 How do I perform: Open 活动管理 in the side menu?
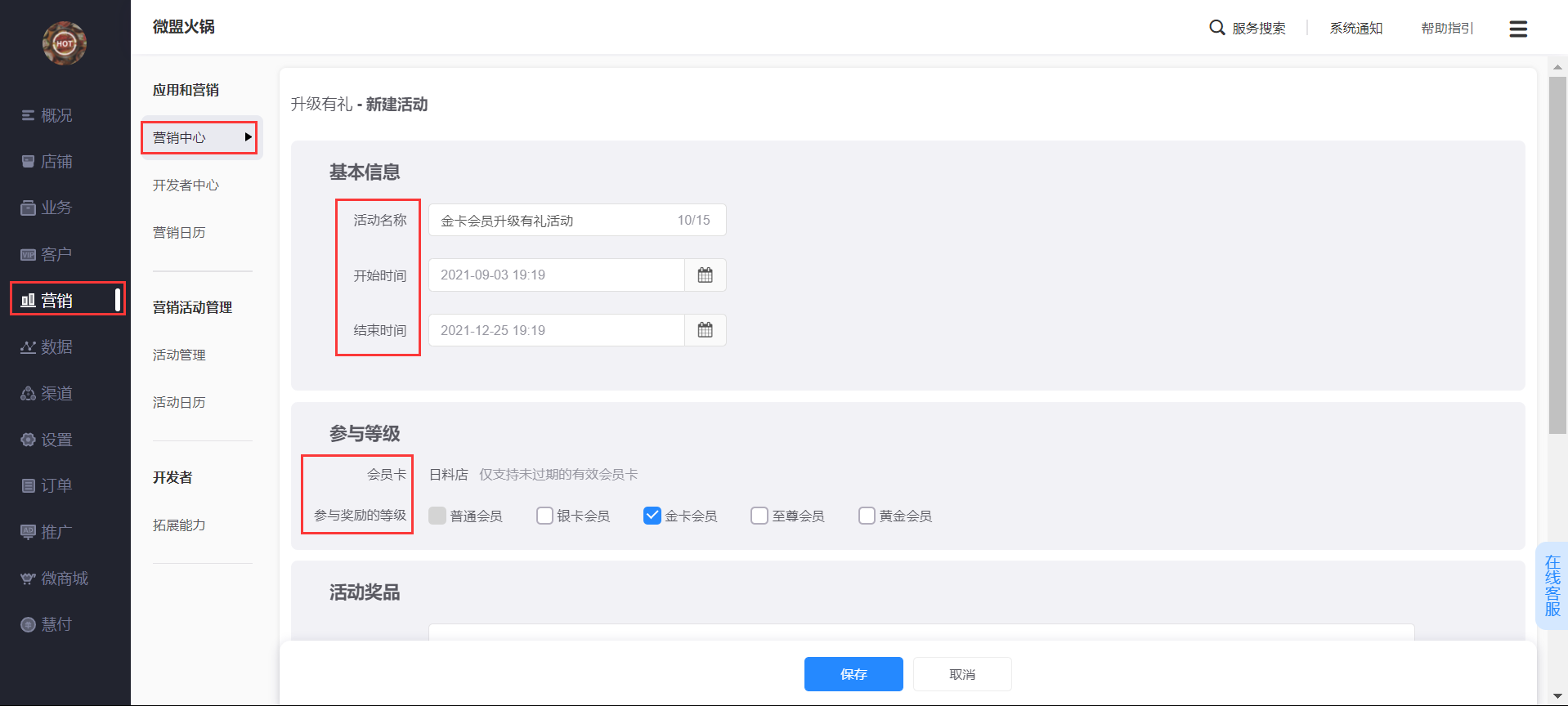pyautogui.click(x=179, y=355)
